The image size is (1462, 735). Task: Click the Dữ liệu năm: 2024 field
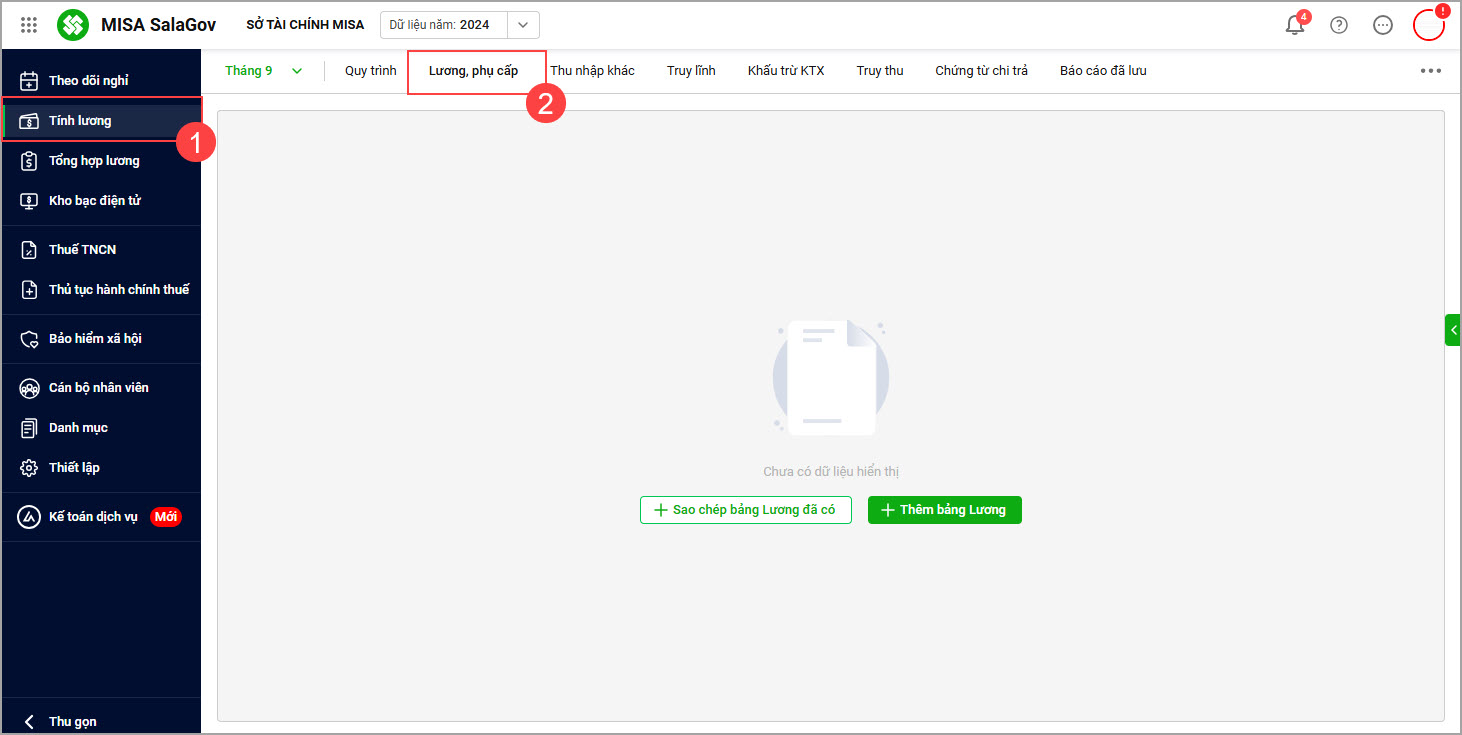pyautogui.click(x=444, y=25)
